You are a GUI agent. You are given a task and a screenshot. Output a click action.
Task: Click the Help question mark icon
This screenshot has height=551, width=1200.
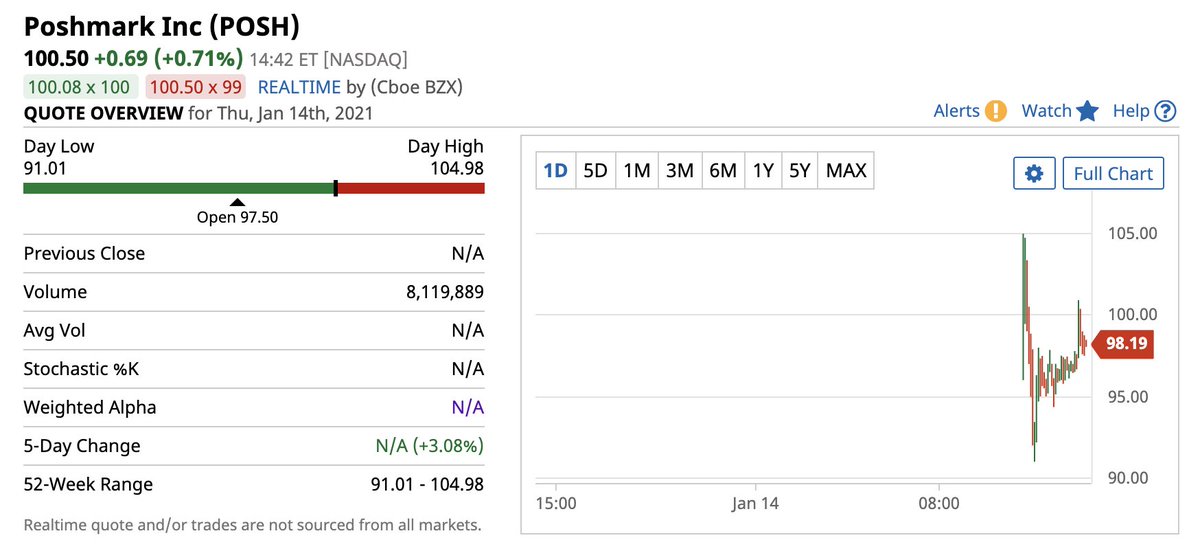1165,111
